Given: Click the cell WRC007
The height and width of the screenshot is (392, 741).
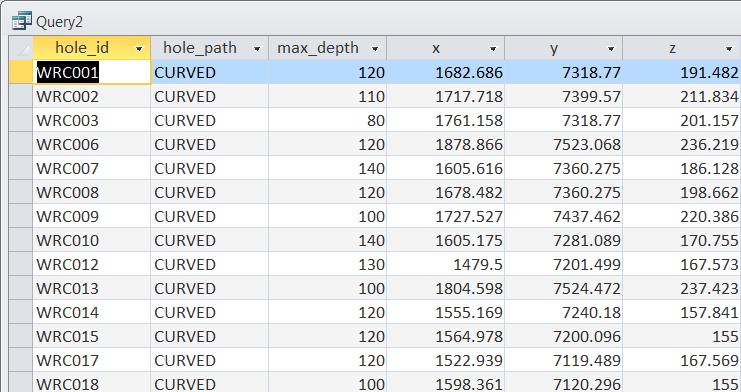Looking at the screenshot, I should [x=92, y=168].
